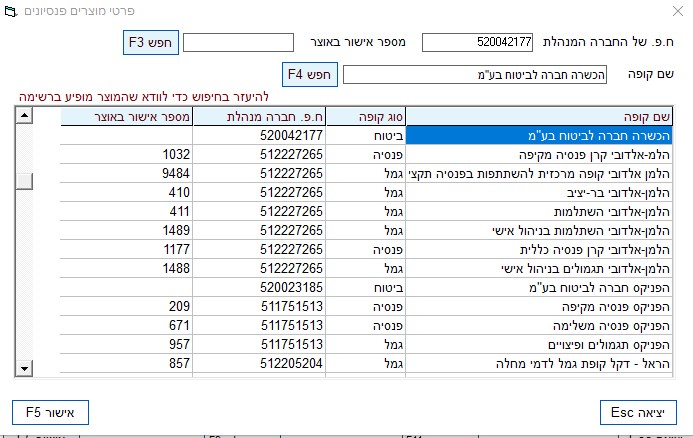Close the dialog with the X button
The width and height of the screenshot is (693, 438).
[x=678, y=11]
